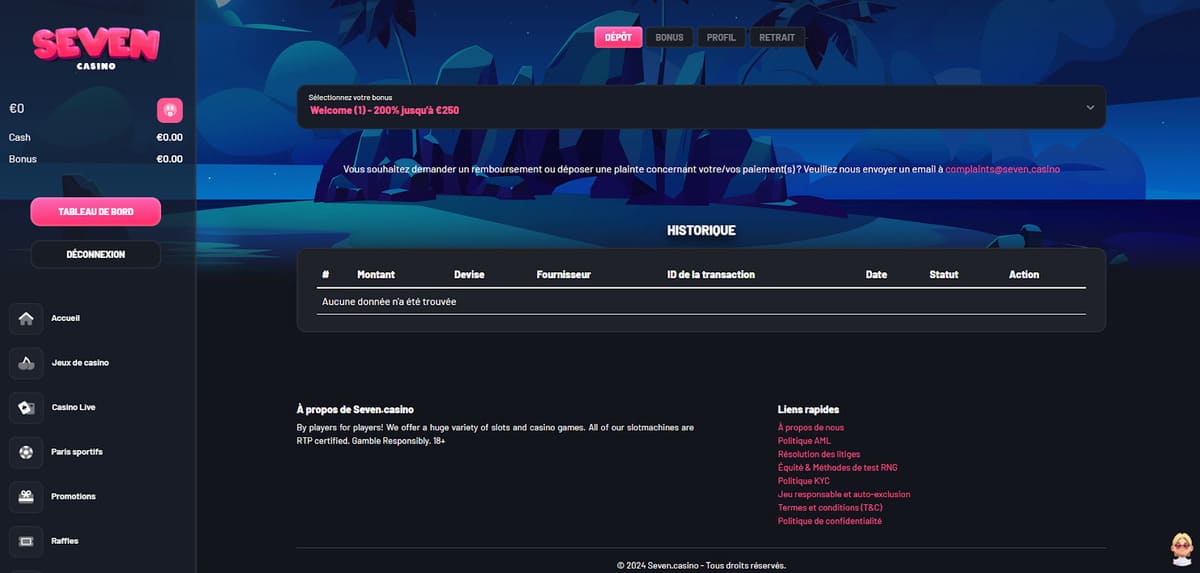Expand the bonus selection dropdown
The height and width of the screenshot is (573, 1200).
coord(700,106)
